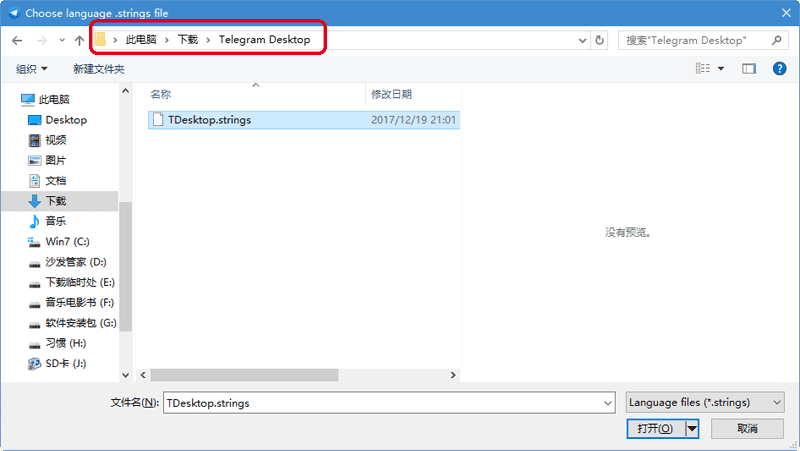Click the file list horizontal scrollbar thumb
800x451 pixels.
(244, 375)
